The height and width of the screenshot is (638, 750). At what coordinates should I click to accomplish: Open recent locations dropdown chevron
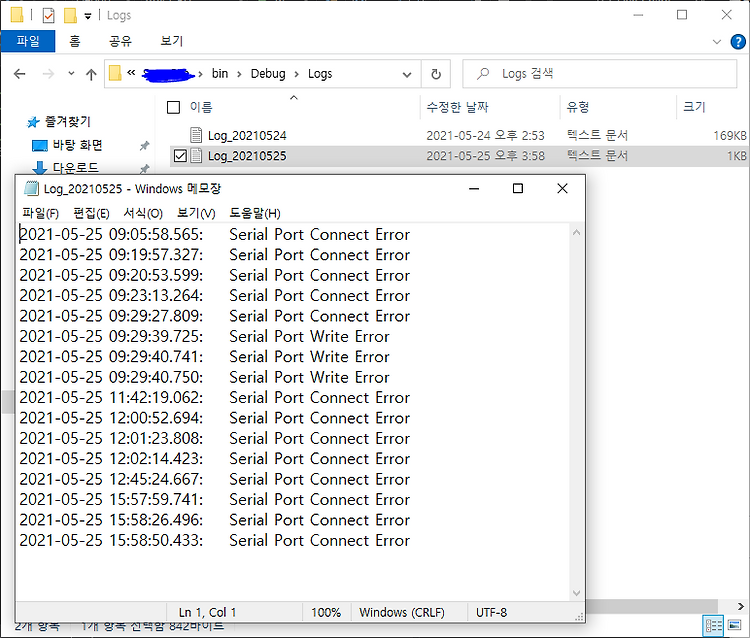[x=71, y=74]
